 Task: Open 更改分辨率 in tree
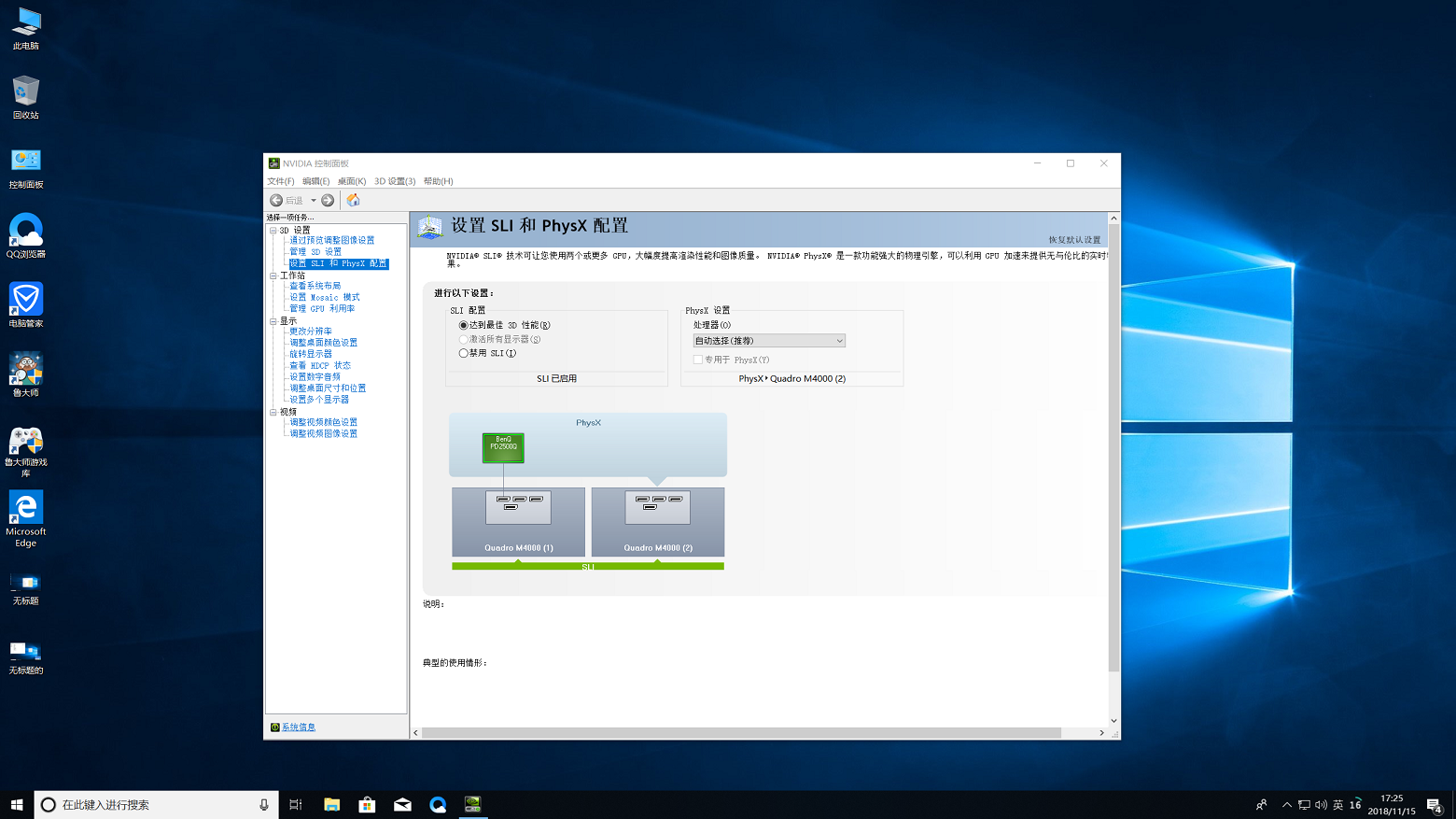pos(311,332)
